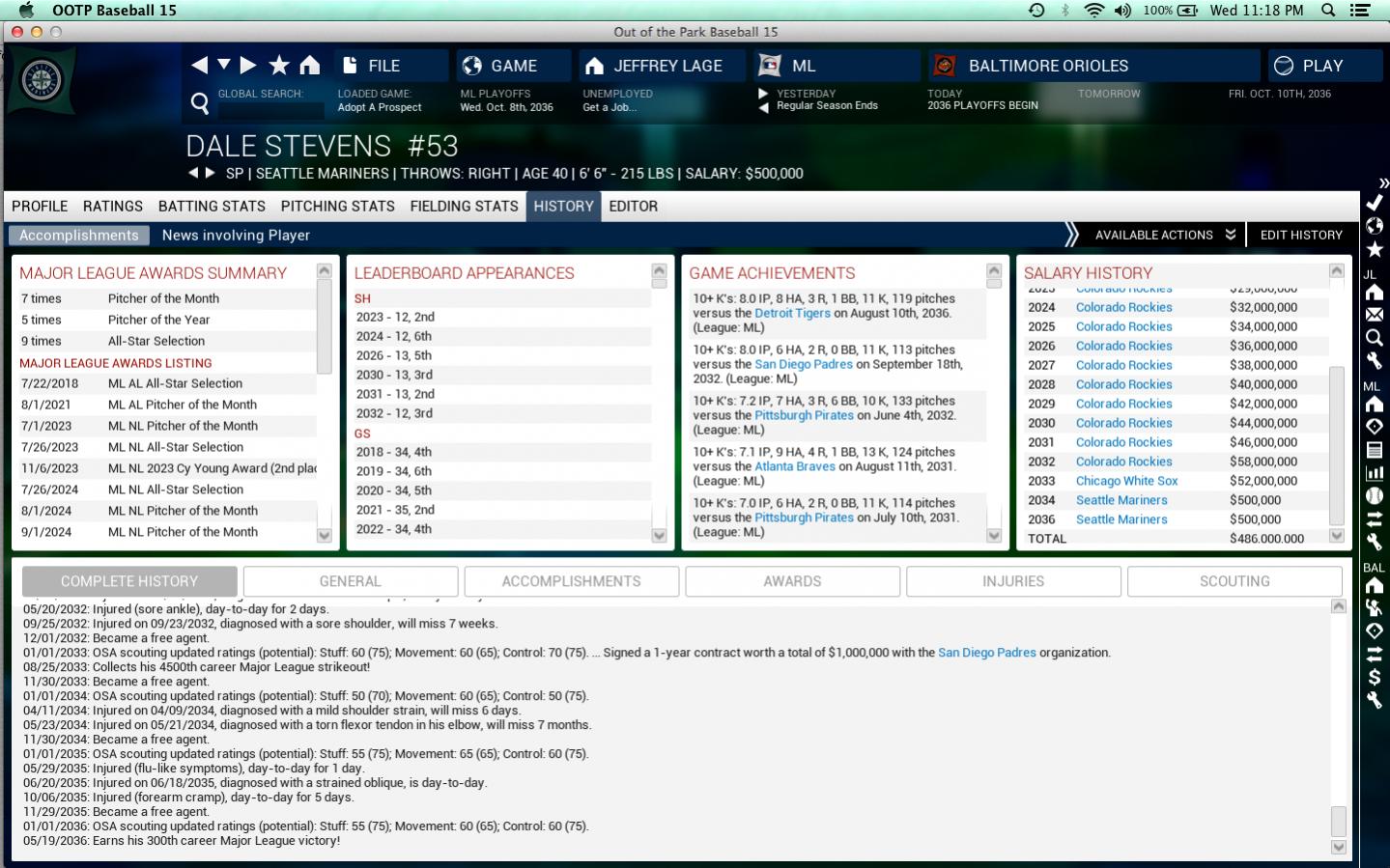Click the checkmark icon atop right sidebar

coord(1374,203)
